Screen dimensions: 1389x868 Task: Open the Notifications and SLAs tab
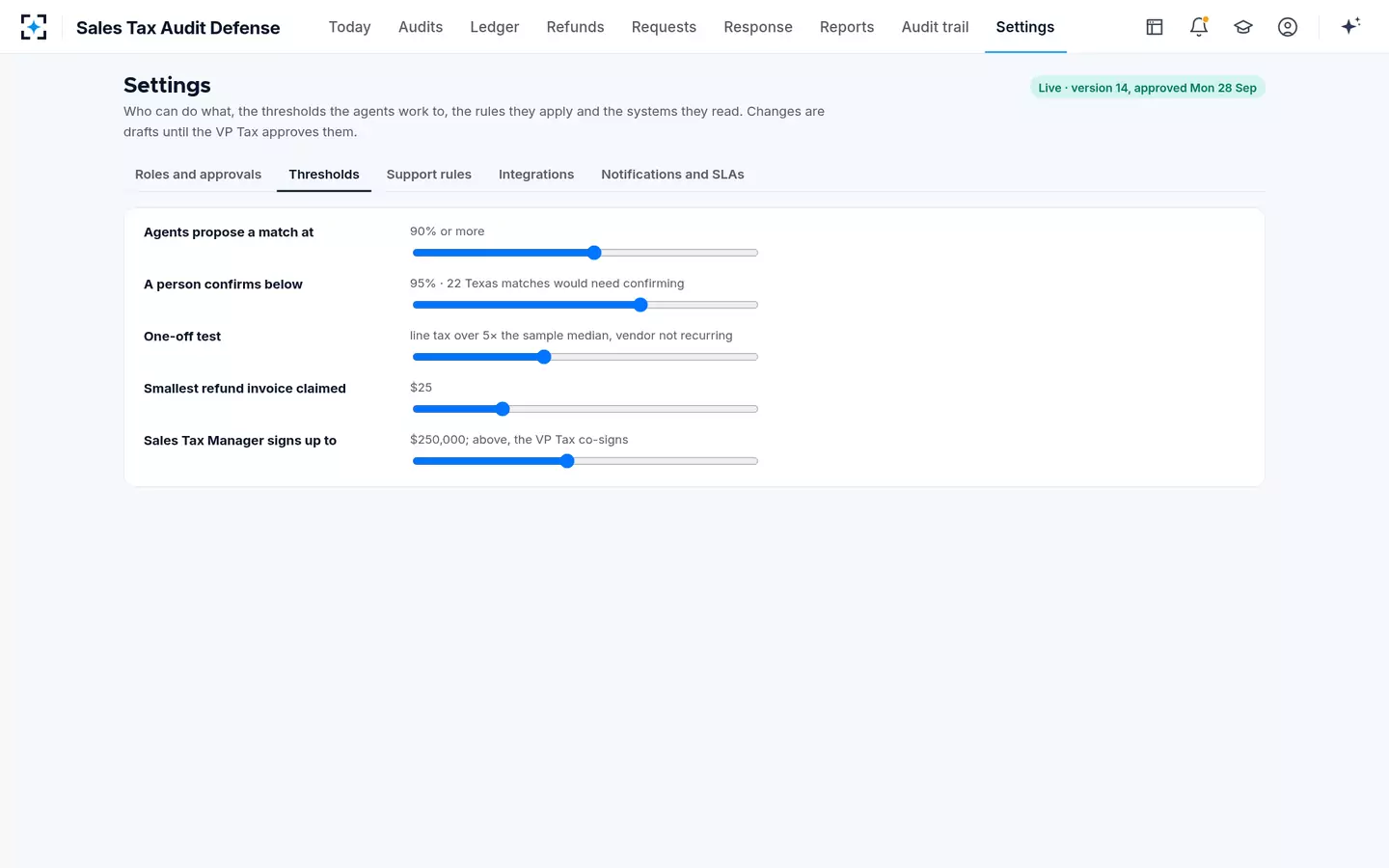[672, 175]
